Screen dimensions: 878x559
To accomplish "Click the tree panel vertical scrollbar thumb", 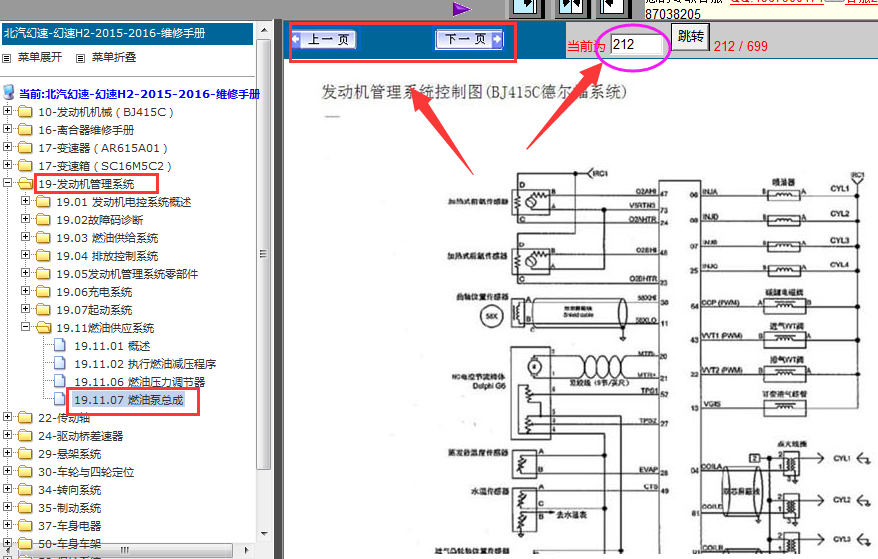I will [264, 255].
